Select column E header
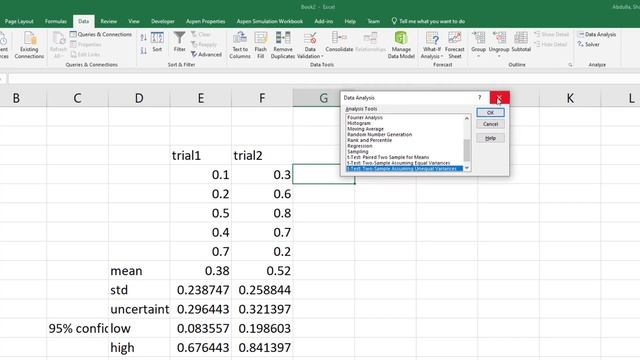640x360 pixels. [200, 98]
